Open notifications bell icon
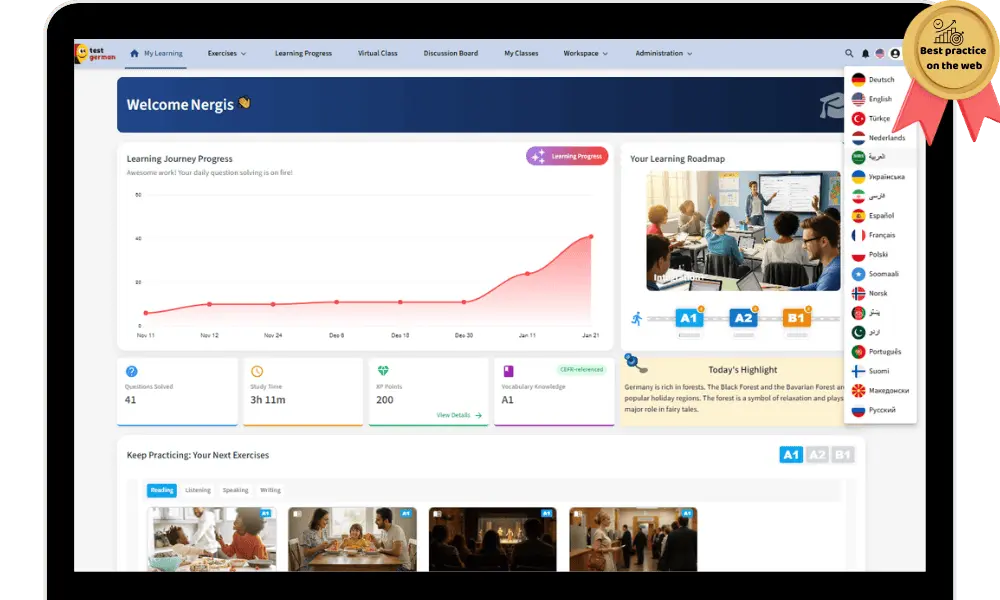The width and height of the screenshot is (1000, 600). [865, 54]
